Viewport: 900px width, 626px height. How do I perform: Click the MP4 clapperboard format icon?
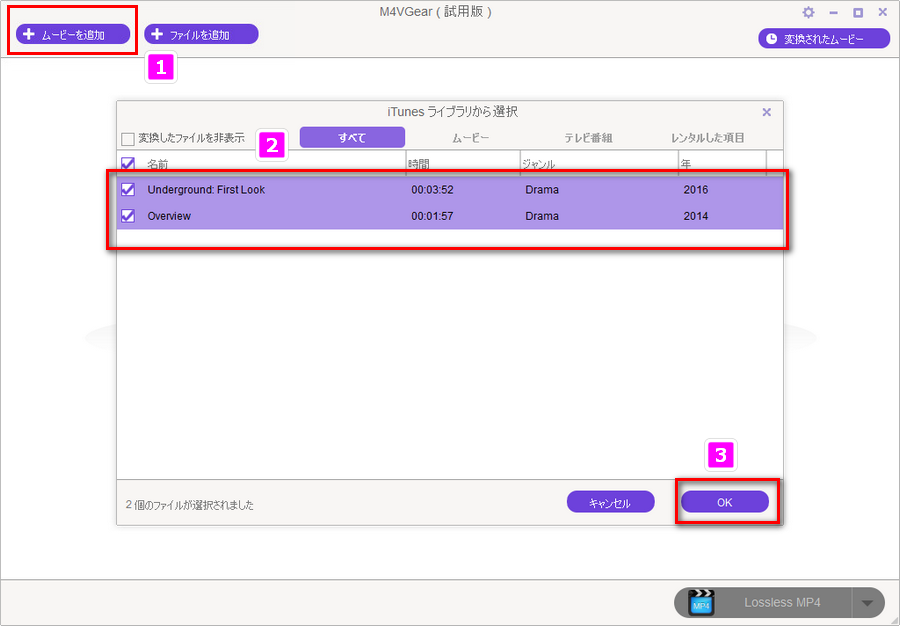(701, 602)
